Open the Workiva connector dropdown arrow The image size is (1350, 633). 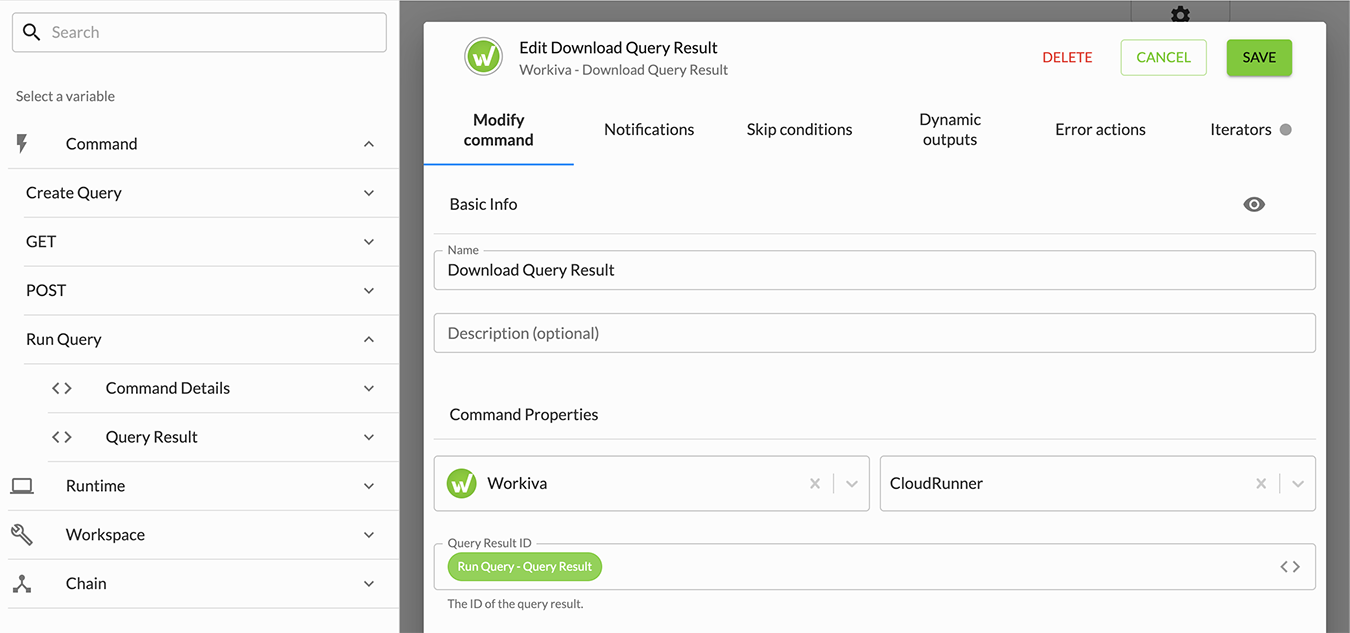852,484
